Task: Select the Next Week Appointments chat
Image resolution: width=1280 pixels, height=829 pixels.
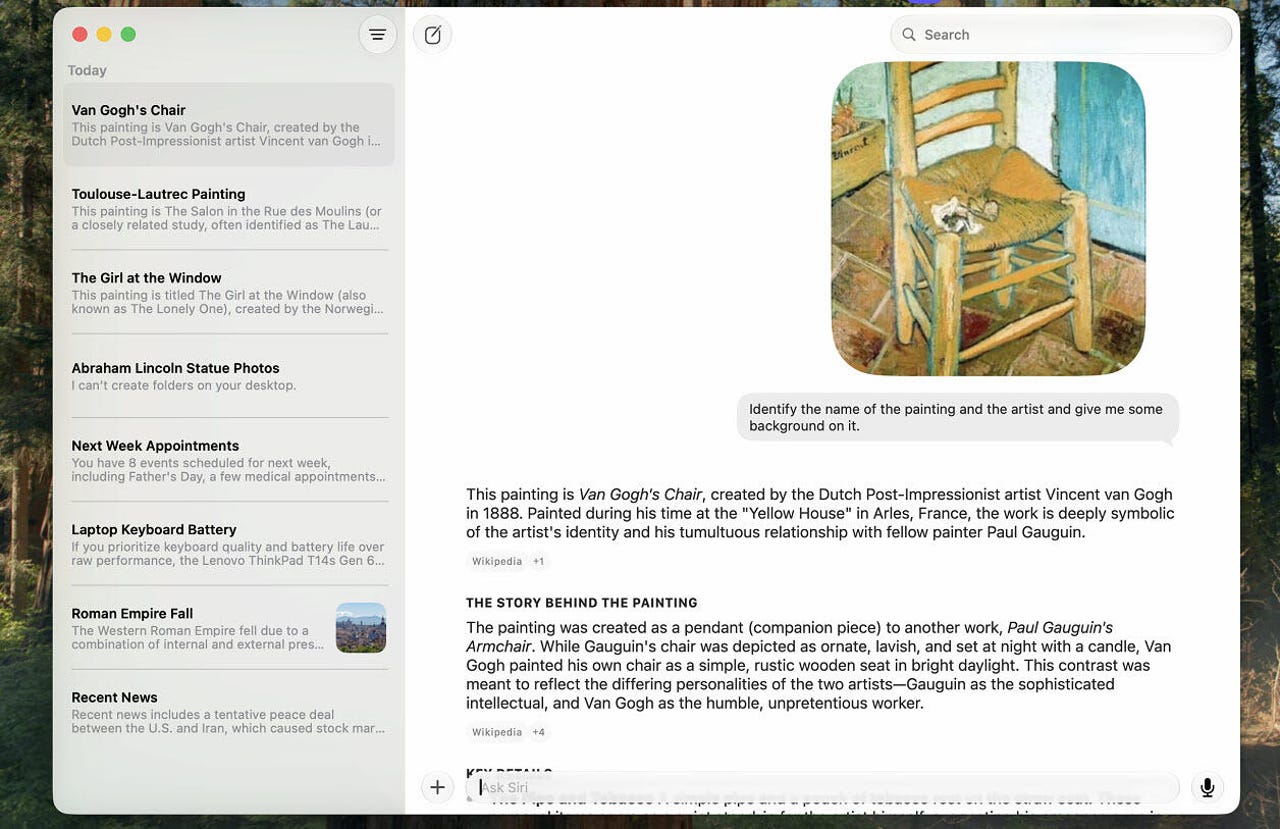Action: (x=229, y=460)
